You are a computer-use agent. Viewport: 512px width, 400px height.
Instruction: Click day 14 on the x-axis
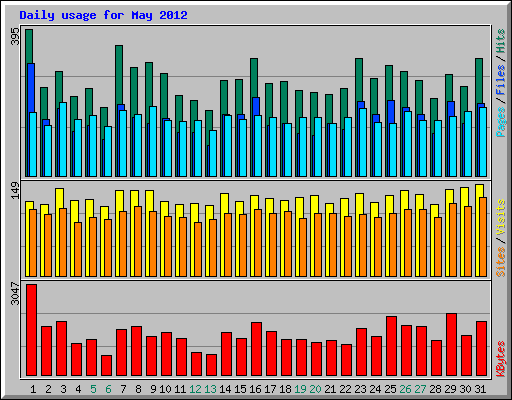click(225, 389)
